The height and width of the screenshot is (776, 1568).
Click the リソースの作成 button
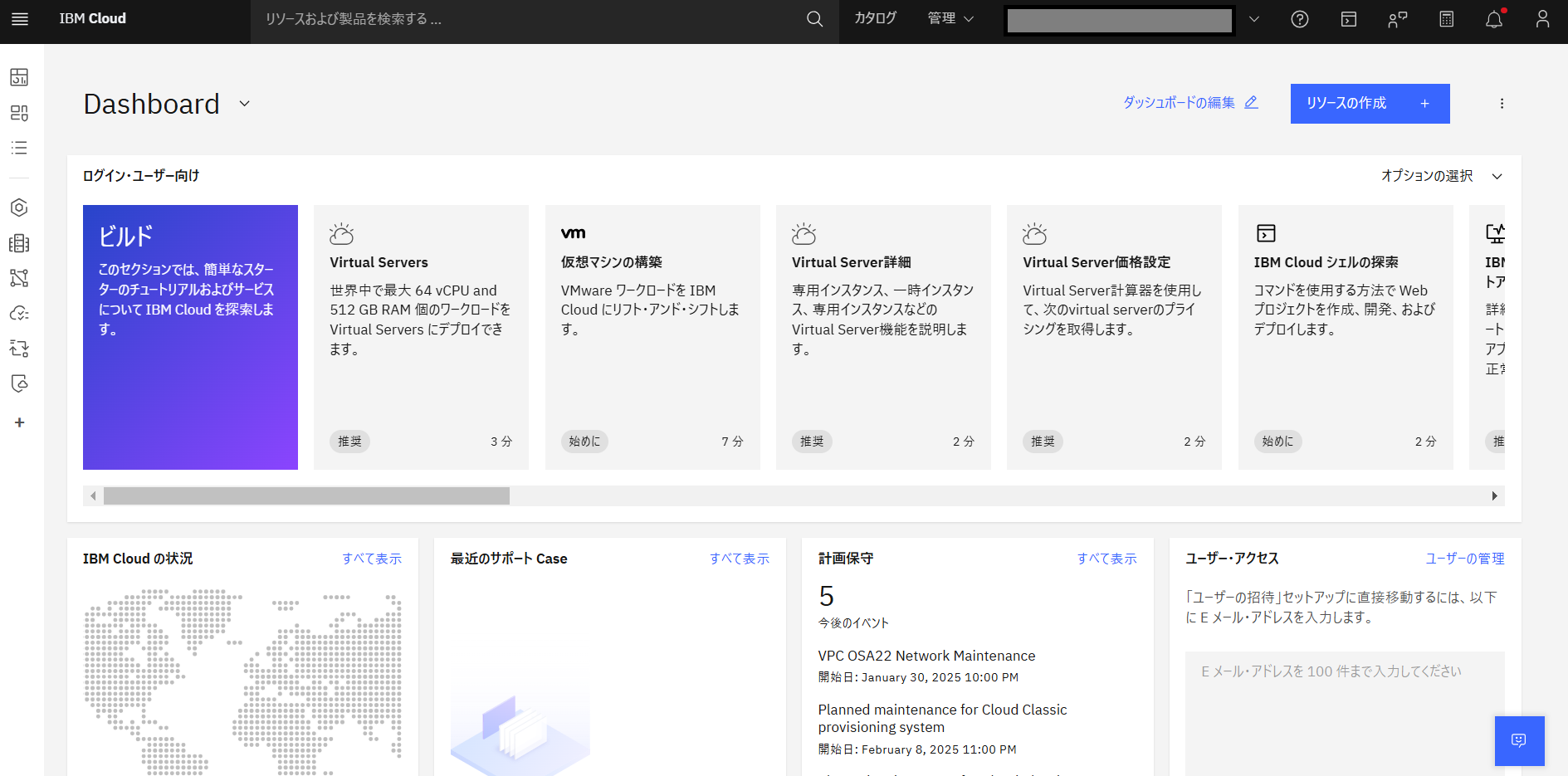click(x=1370, y=104)
